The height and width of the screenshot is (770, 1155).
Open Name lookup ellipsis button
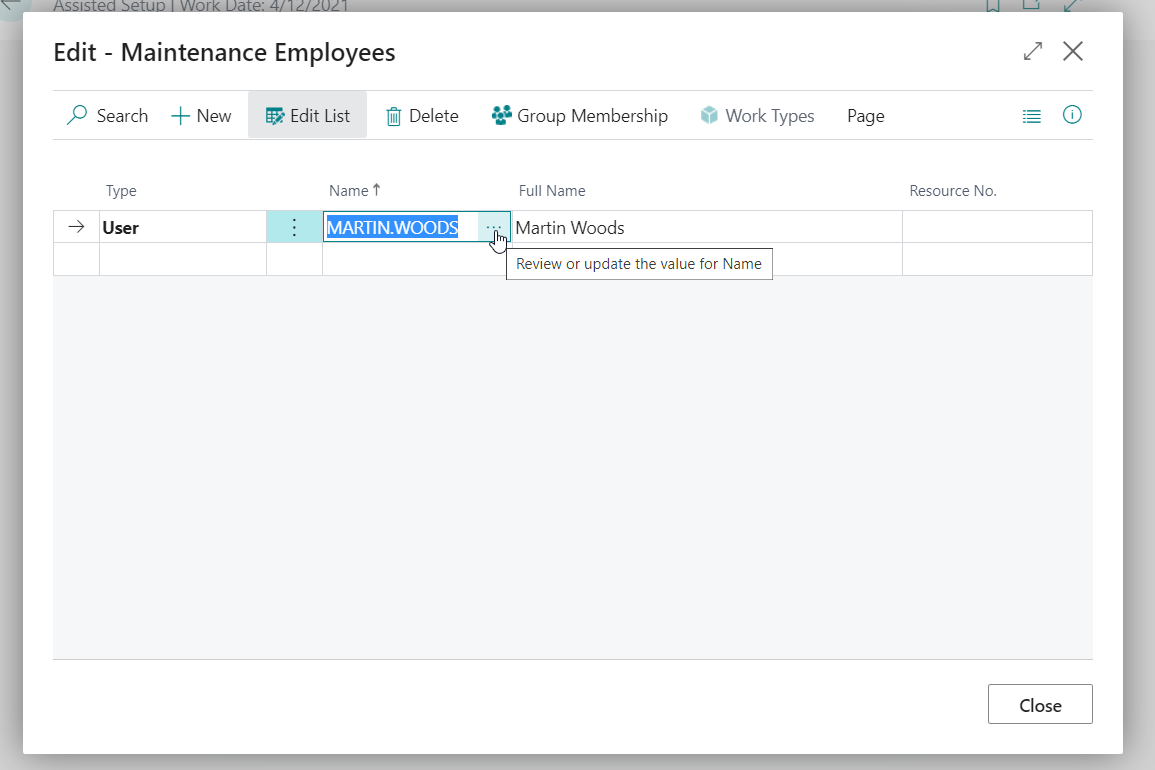(494, 227)
